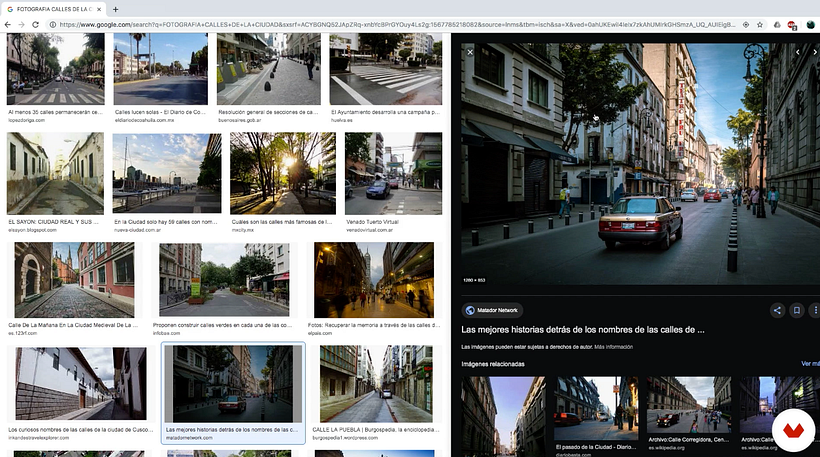
Task: Select the FOTOGRAFIA CALLES DE LA tab
Action: [x=53, y=9]
